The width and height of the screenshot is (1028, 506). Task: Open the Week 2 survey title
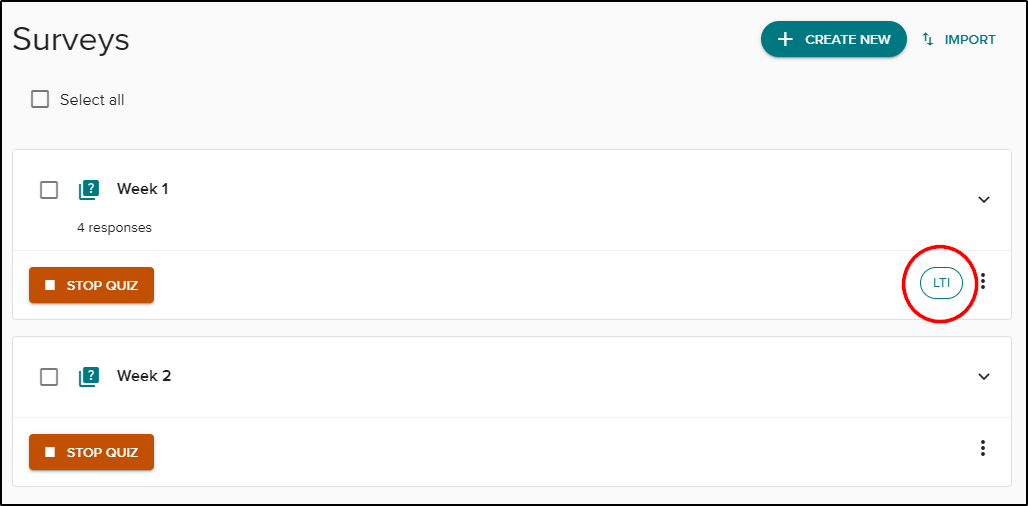tap(144, 376)
